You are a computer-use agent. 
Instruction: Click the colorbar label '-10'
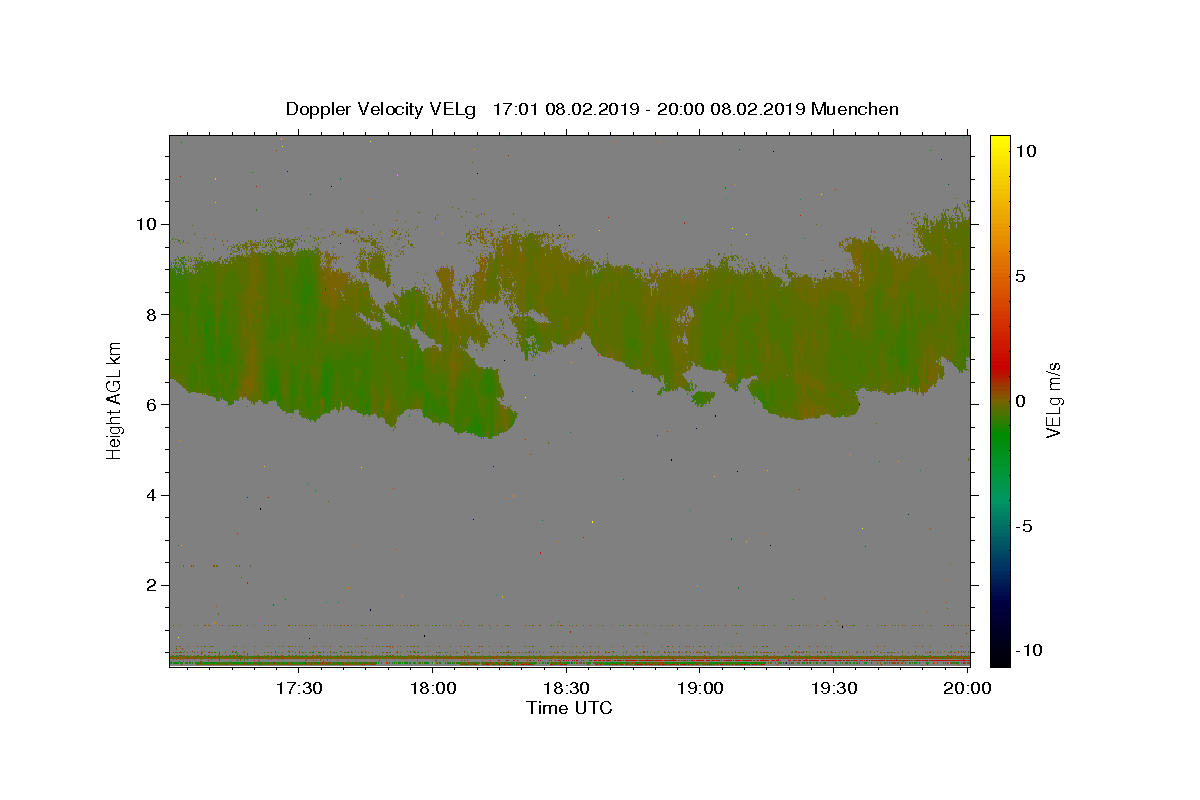(1028, 650)
